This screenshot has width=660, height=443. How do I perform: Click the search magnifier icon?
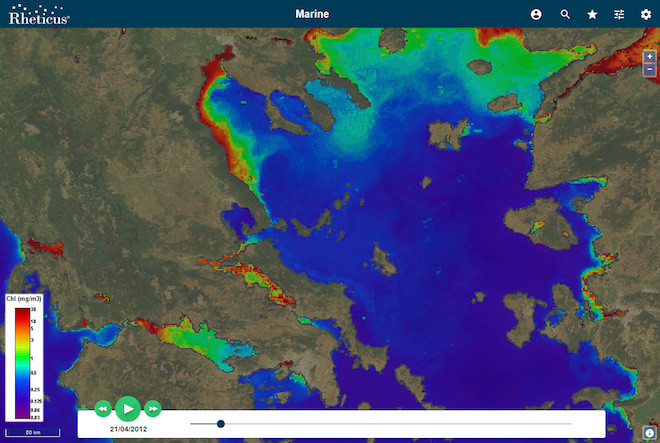click(565, 14)
